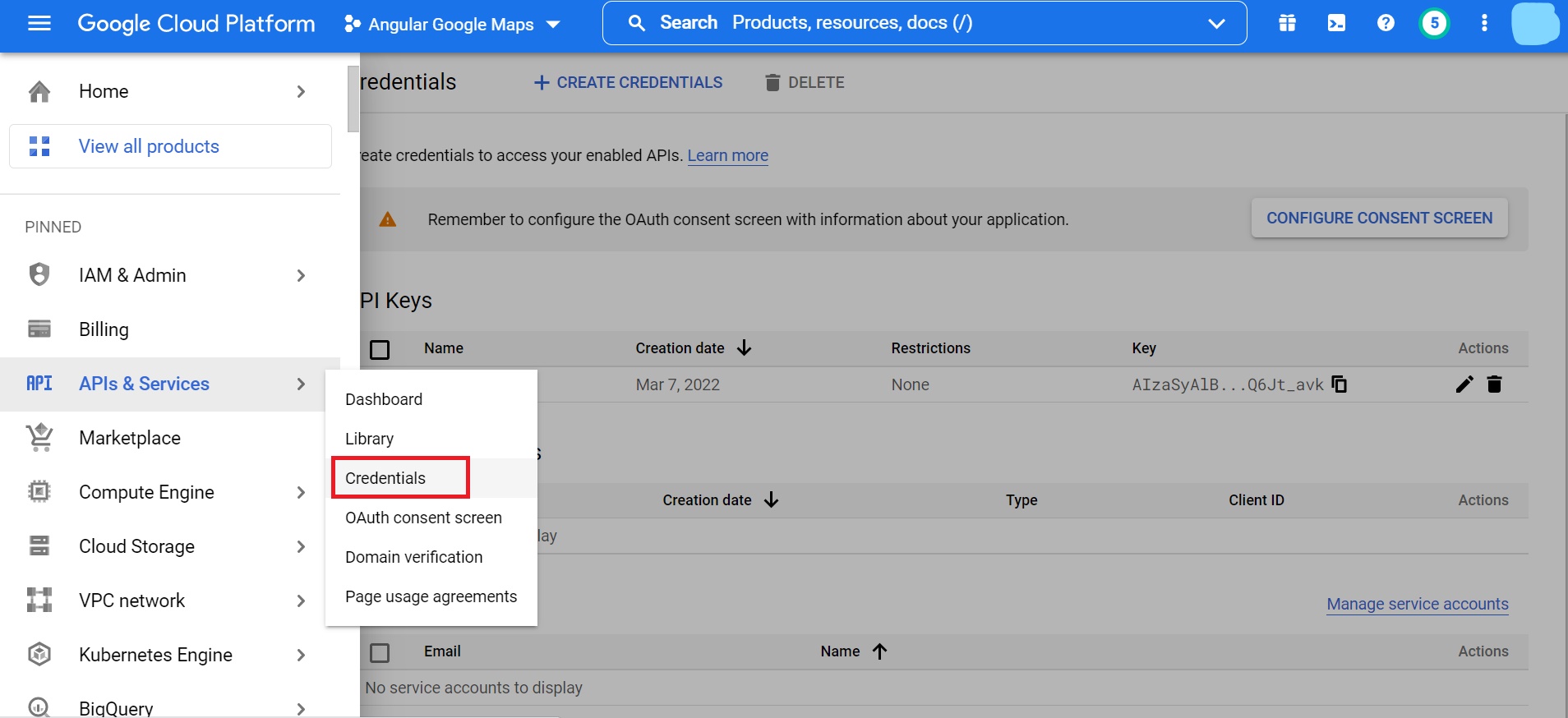The height and width of the screenshot is (718, 1568).
Task: Open the help question mark icon
Action: (1386, 23)
